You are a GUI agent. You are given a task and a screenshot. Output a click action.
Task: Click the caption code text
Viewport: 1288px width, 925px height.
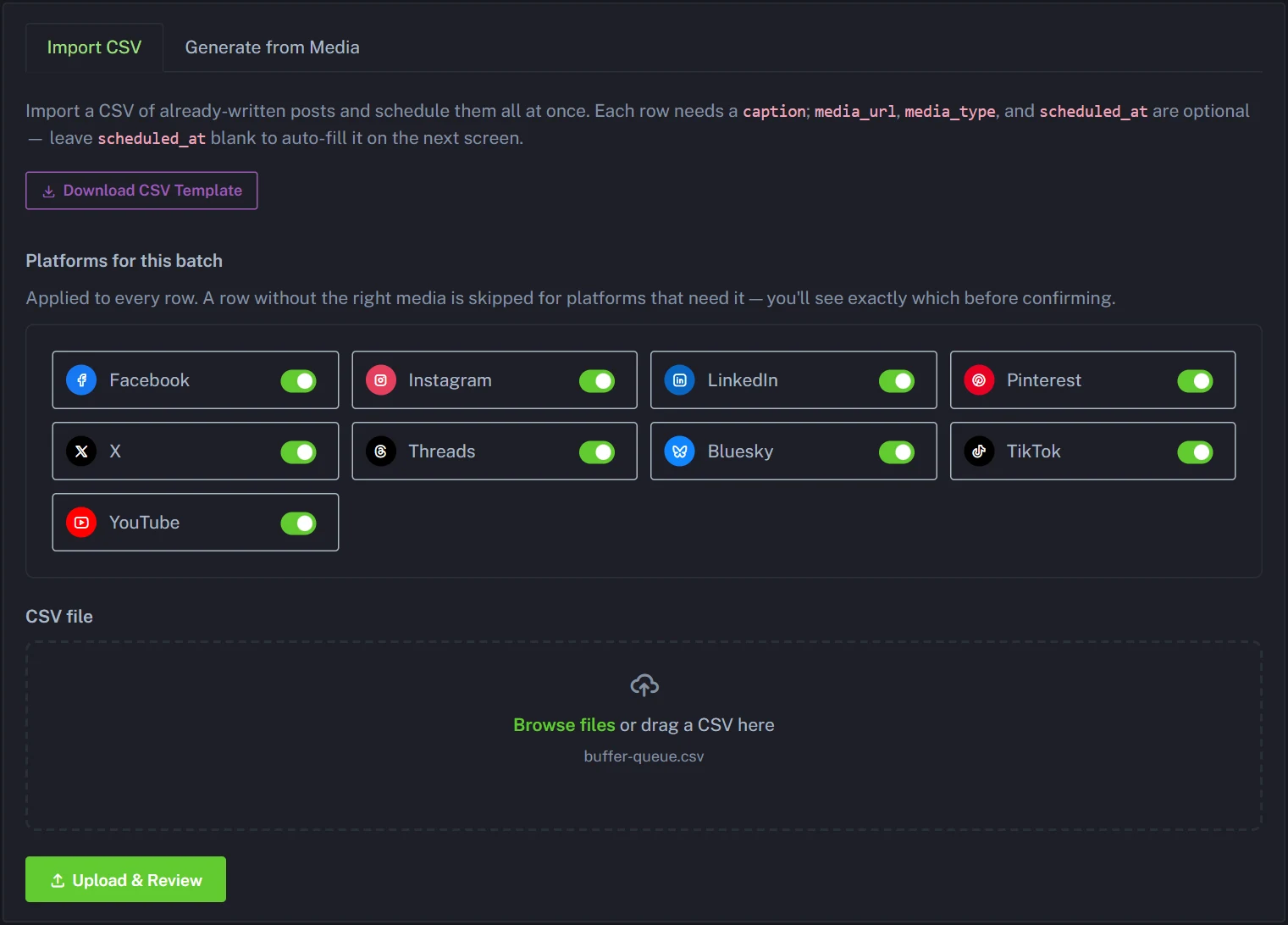[x=774, y=112]
